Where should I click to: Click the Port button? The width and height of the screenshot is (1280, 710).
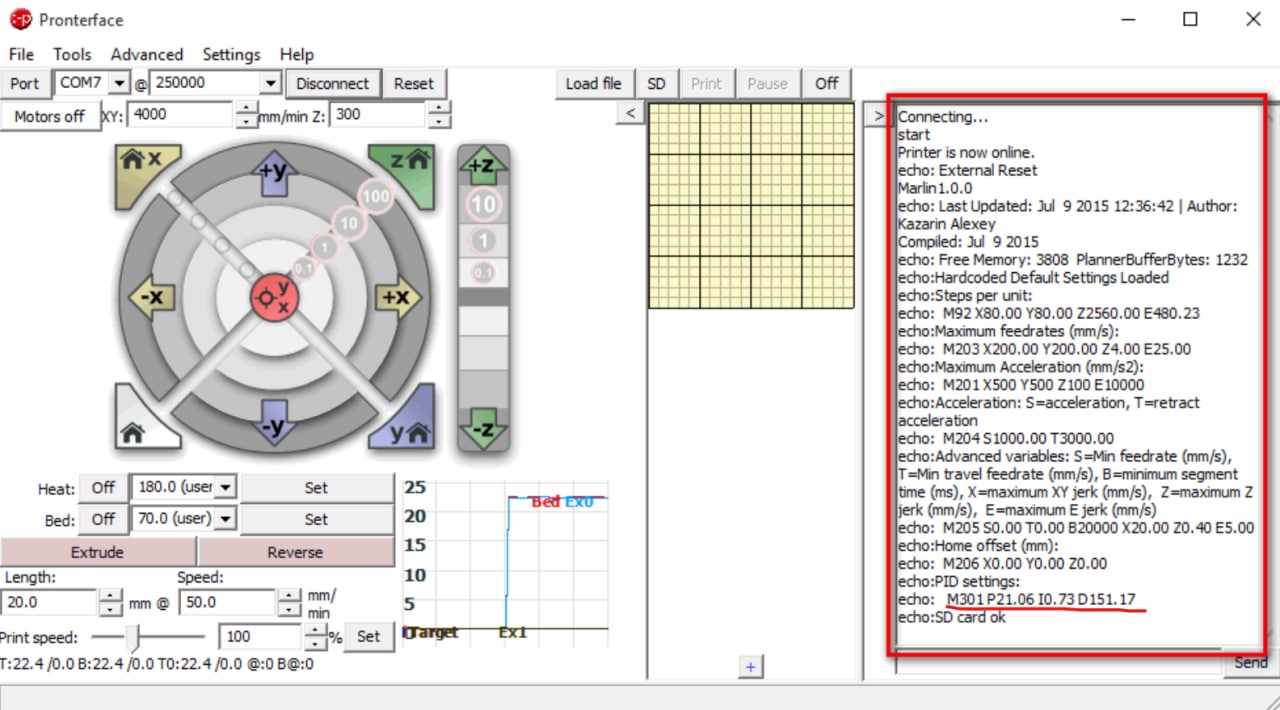pos(25,84)
